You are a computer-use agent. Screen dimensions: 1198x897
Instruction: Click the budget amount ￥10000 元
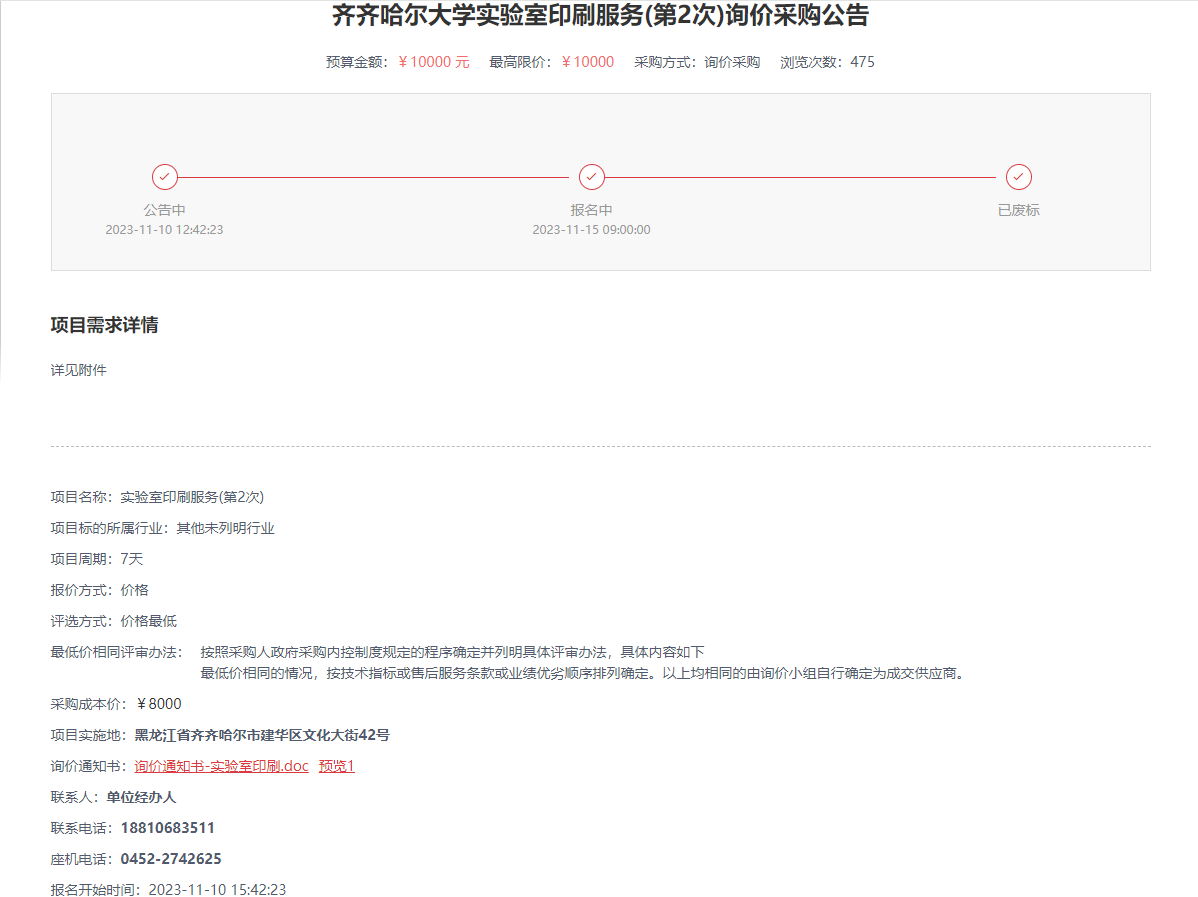point(433,62)
